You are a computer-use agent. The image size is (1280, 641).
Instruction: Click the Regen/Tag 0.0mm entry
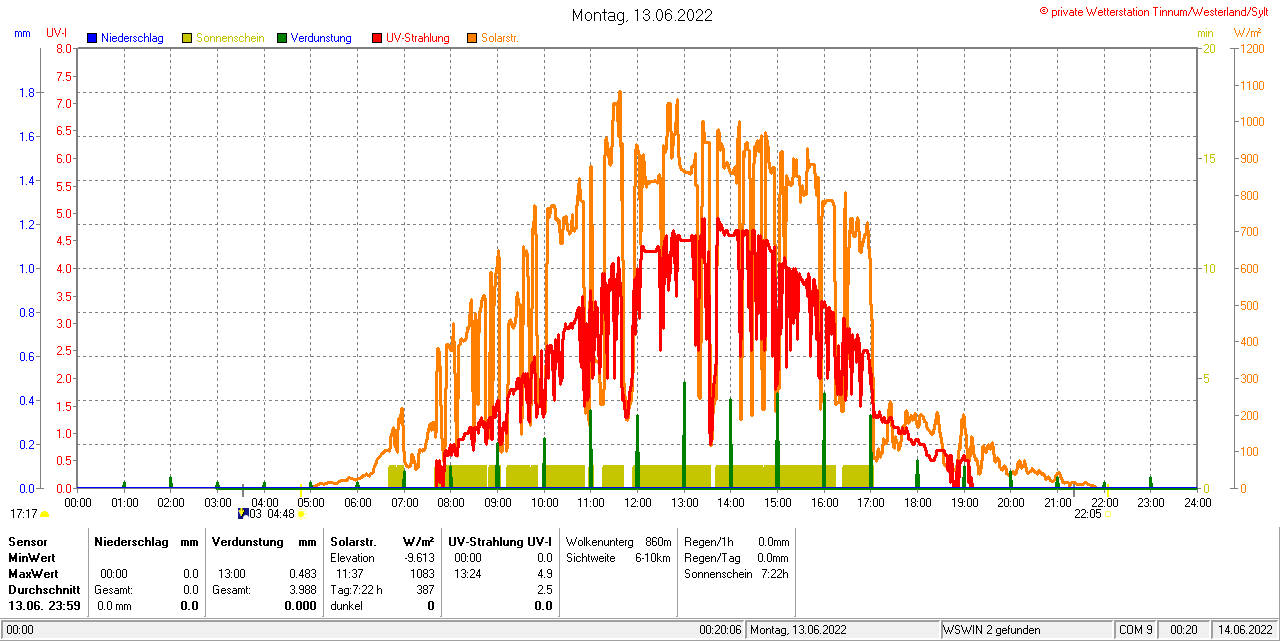[736, 557]
